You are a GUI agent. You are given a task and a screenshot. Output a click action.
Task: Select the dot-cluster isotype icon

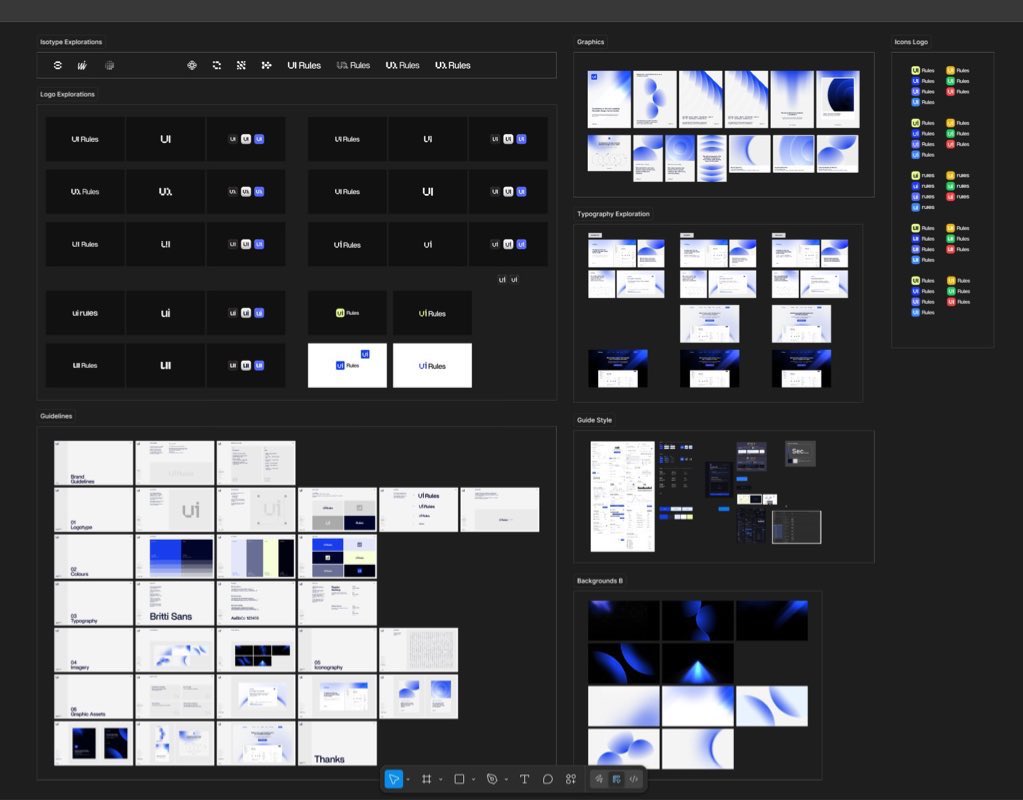pos(266,65)
